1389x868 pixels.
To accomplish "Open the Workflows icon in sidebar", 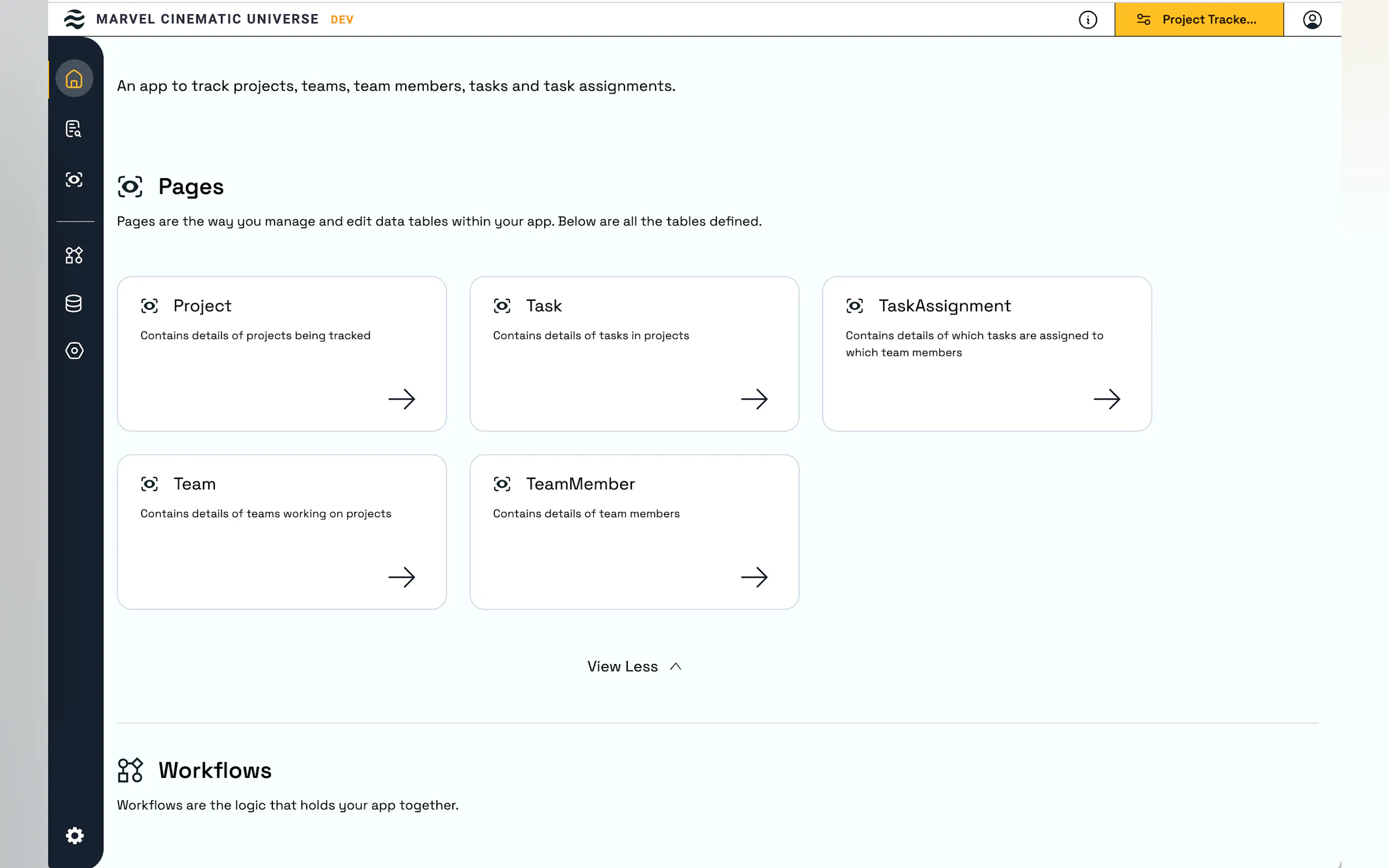I will 74,255.
